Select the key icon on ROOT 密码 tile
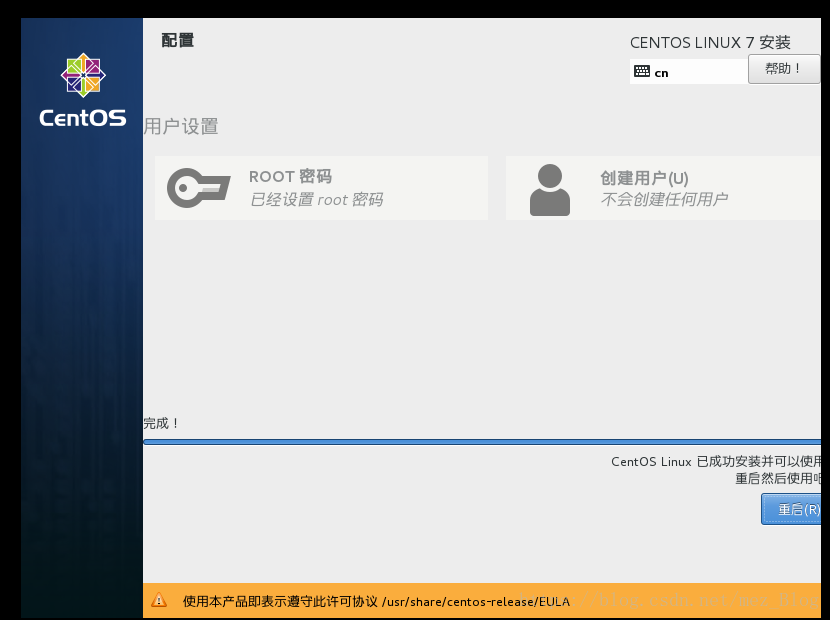The image size is (830, 620). click(198, 188)
